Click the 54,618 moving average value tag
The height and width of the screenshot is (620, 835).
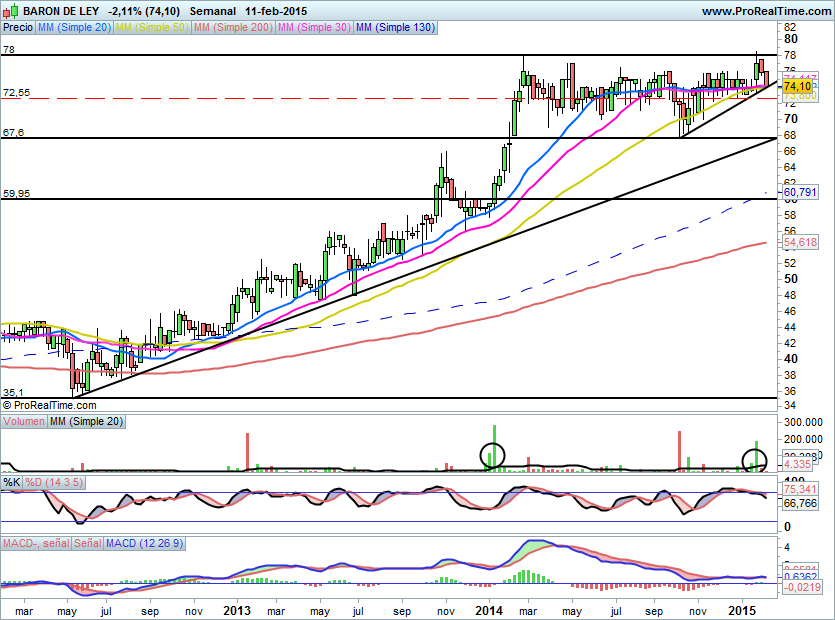point(801,243)
